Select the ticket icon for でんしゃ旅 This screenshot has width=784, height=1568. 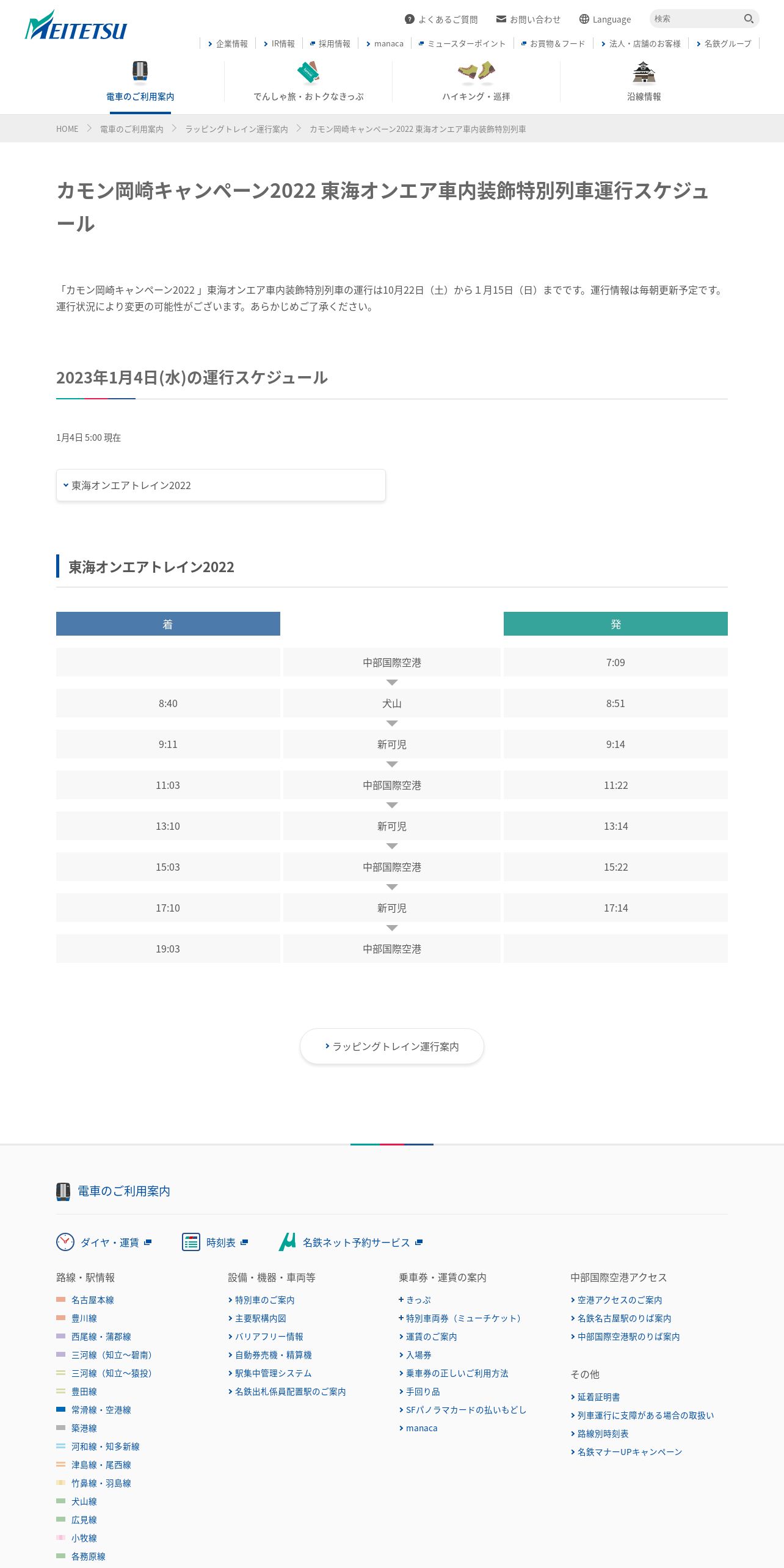point(308,72)
